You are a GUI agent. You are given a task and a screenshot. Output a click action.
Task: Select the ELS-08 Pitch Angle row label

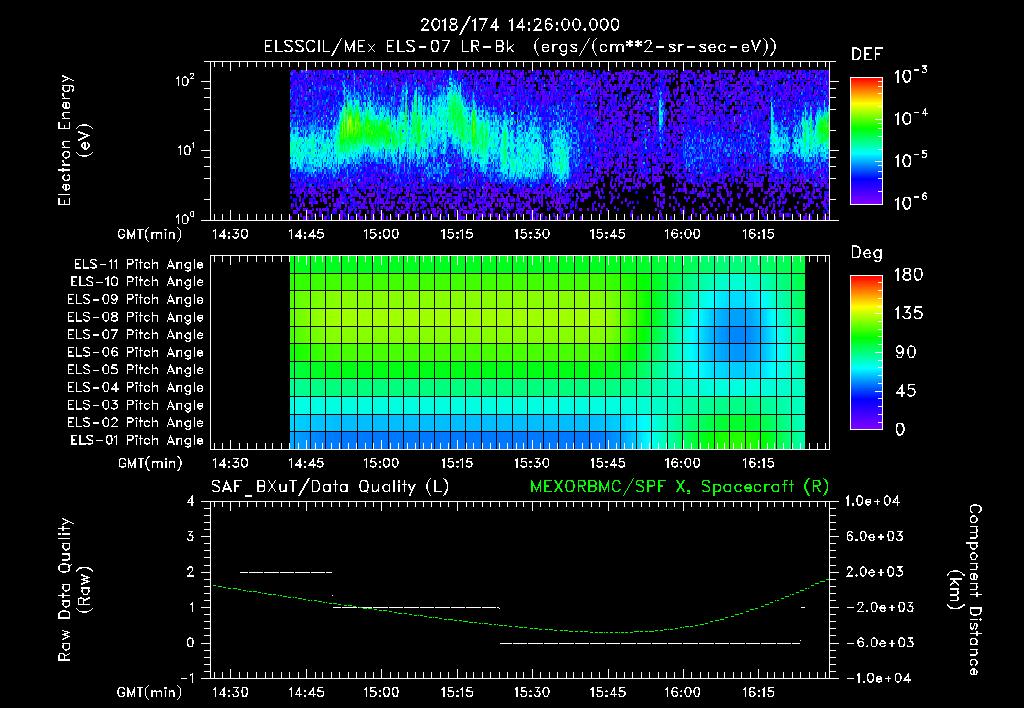tap(136, 317)
